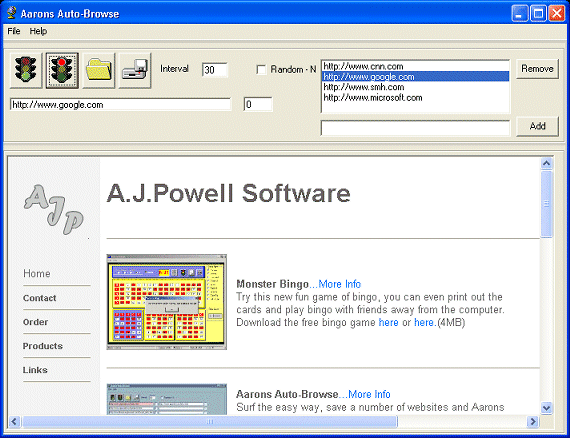570x438 pixels.
Task: Click the vertical scrollbar thumb
Action: click(x=546, y=204)
